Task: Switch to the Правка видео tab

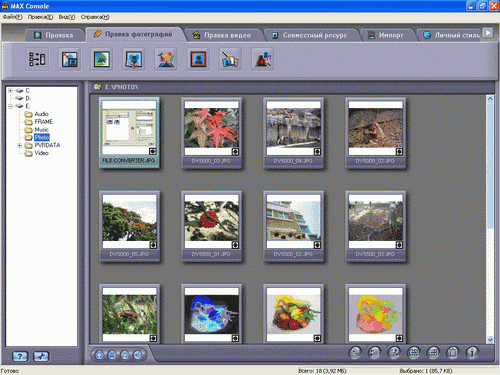Action: pyautogui.click(x=222, y=35)
